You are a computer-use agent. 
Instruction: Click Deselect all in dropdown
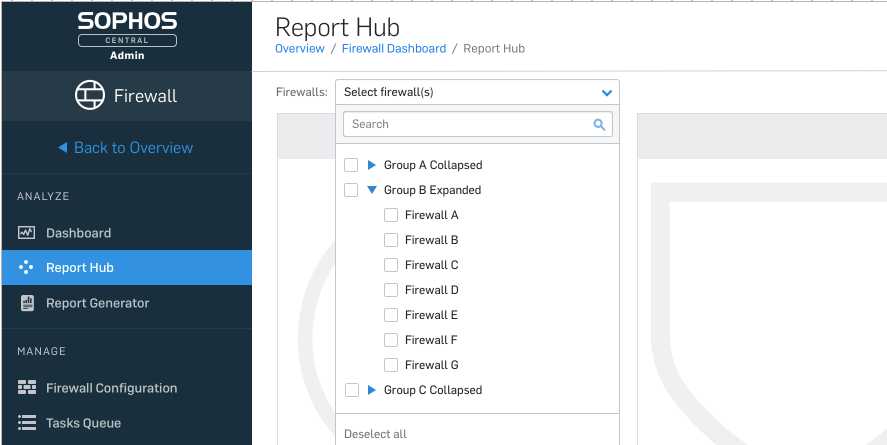tap(375, 434)
